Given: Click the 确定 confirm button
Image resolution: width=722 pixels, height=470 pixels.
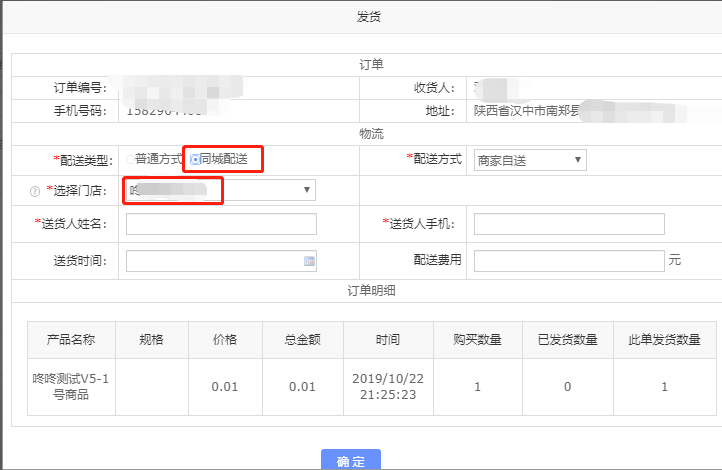Looking at the screenshot, I should click(x=350, y=460).
